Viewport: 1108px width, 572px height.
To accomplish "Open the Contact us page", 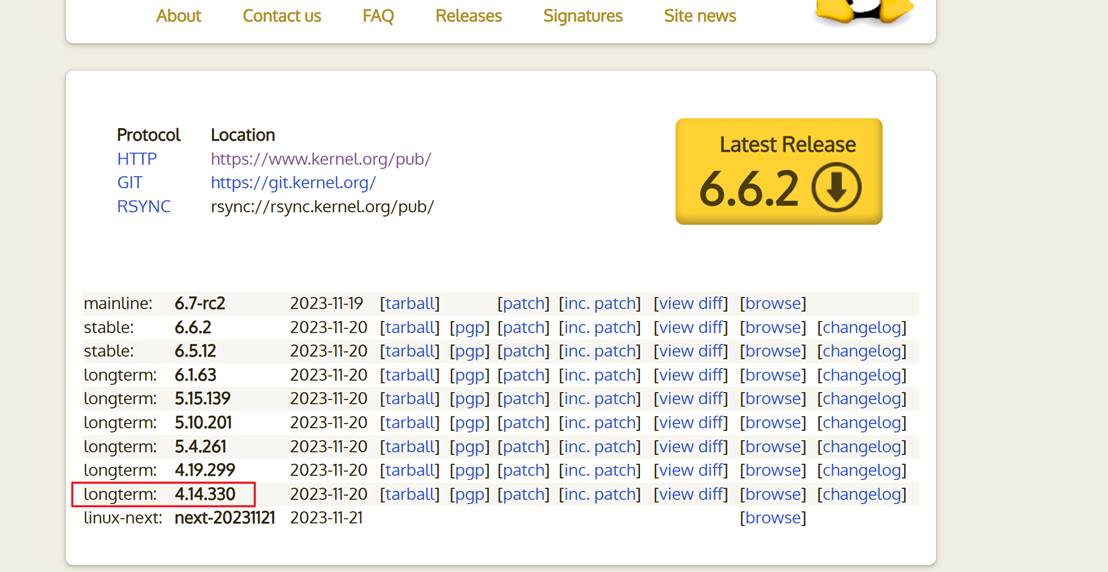I will pos(281,16).
